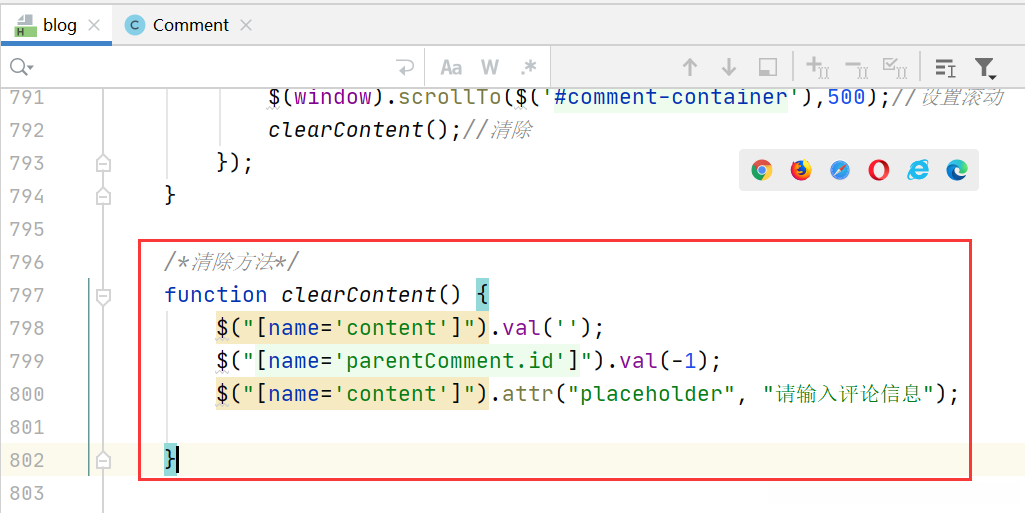Click line number 799 in gutter
This screenshot has height=513, width=1025.
pyautogui.click(x=27, y=361)
